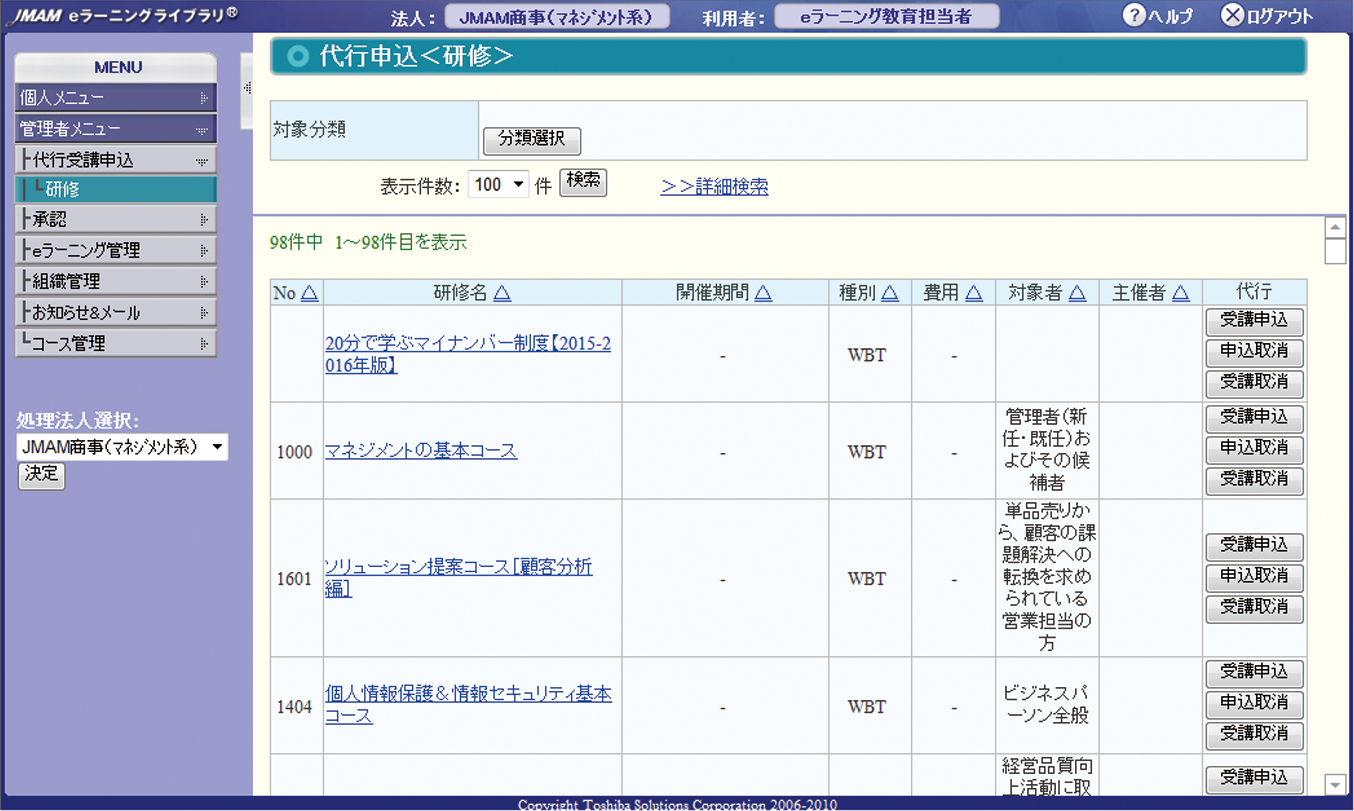Sort by 開催期間 column triangle
Screen dimensions: 1354x811
click(x=764, y=293)
